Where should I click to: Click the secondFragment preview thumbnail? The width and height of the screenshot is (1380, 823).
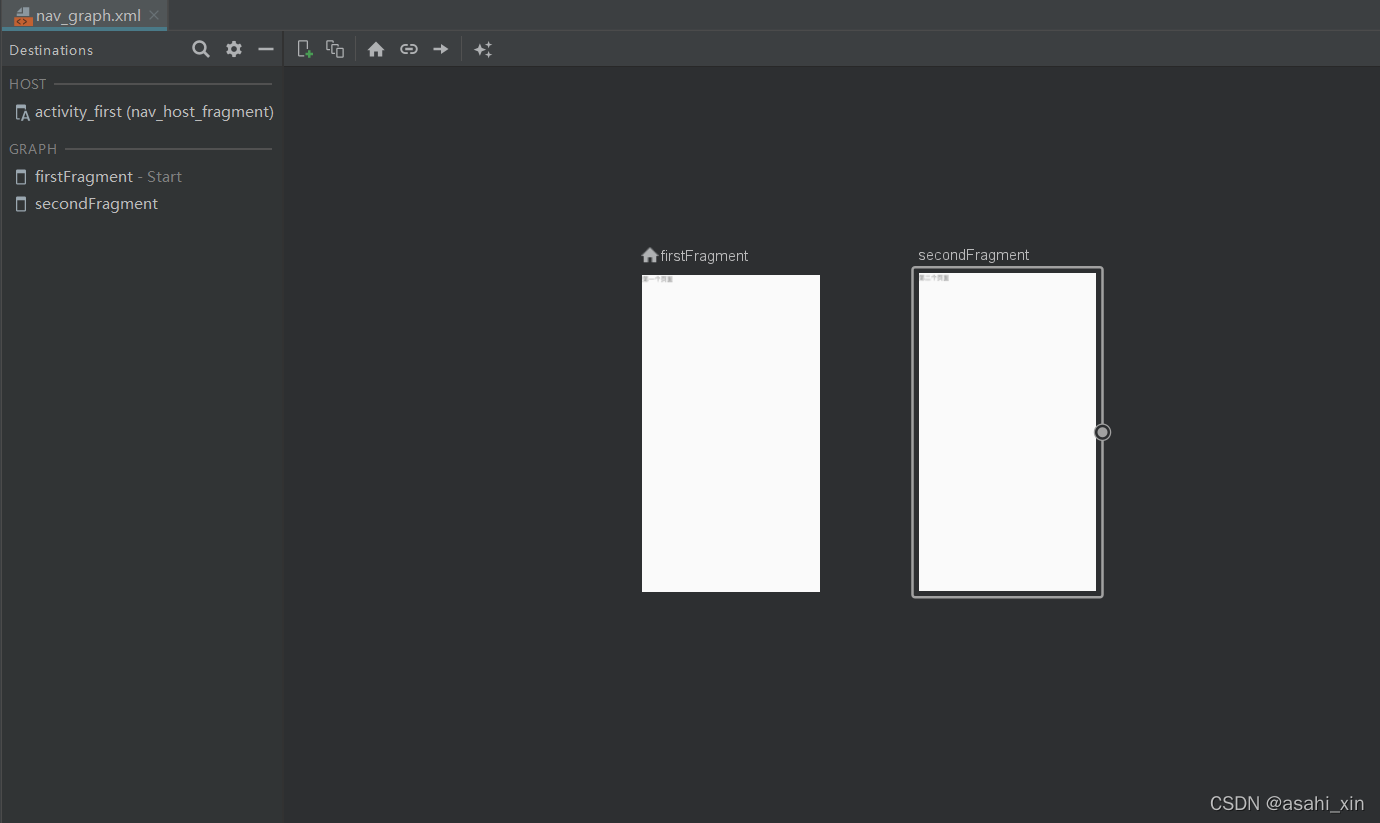click(x=1007, y=432)
